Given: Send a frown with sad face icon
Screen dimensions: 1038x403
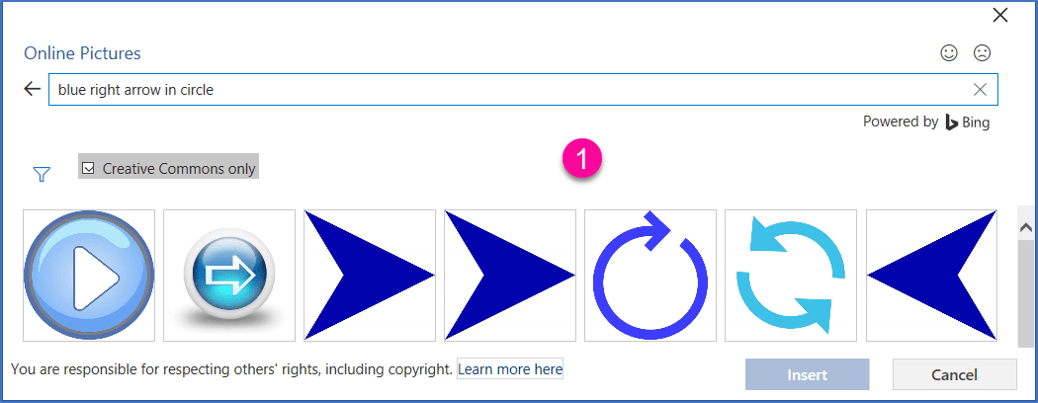Looking at the screenshot, I should click(982, 54).
